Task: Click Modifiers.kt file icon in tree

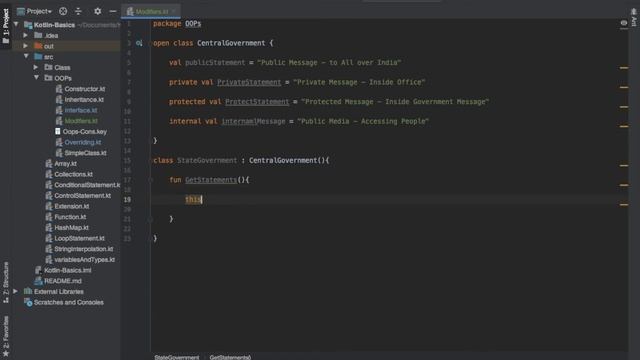Action: (x=59, y=121)
